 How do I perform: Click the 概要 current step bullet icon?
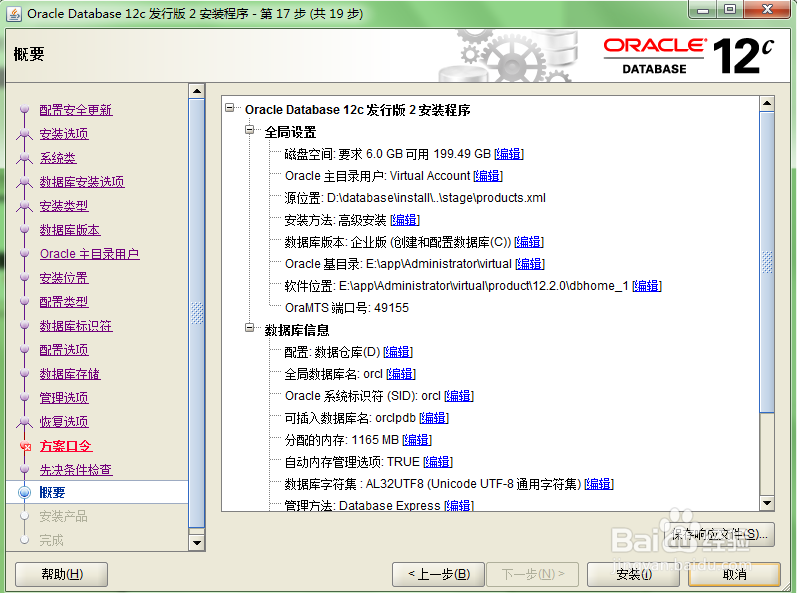(24, 492)
